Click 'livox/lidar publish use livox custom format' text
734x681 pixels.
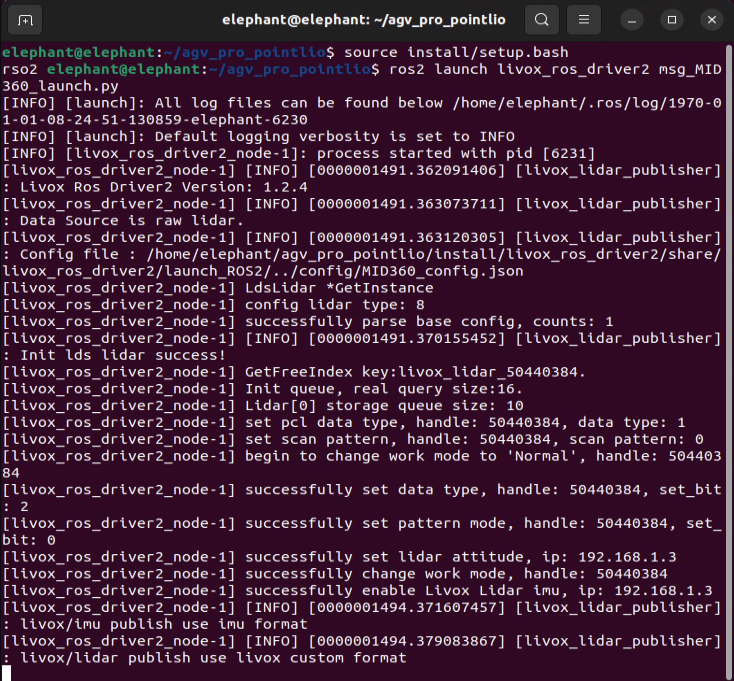pos(213,658)
